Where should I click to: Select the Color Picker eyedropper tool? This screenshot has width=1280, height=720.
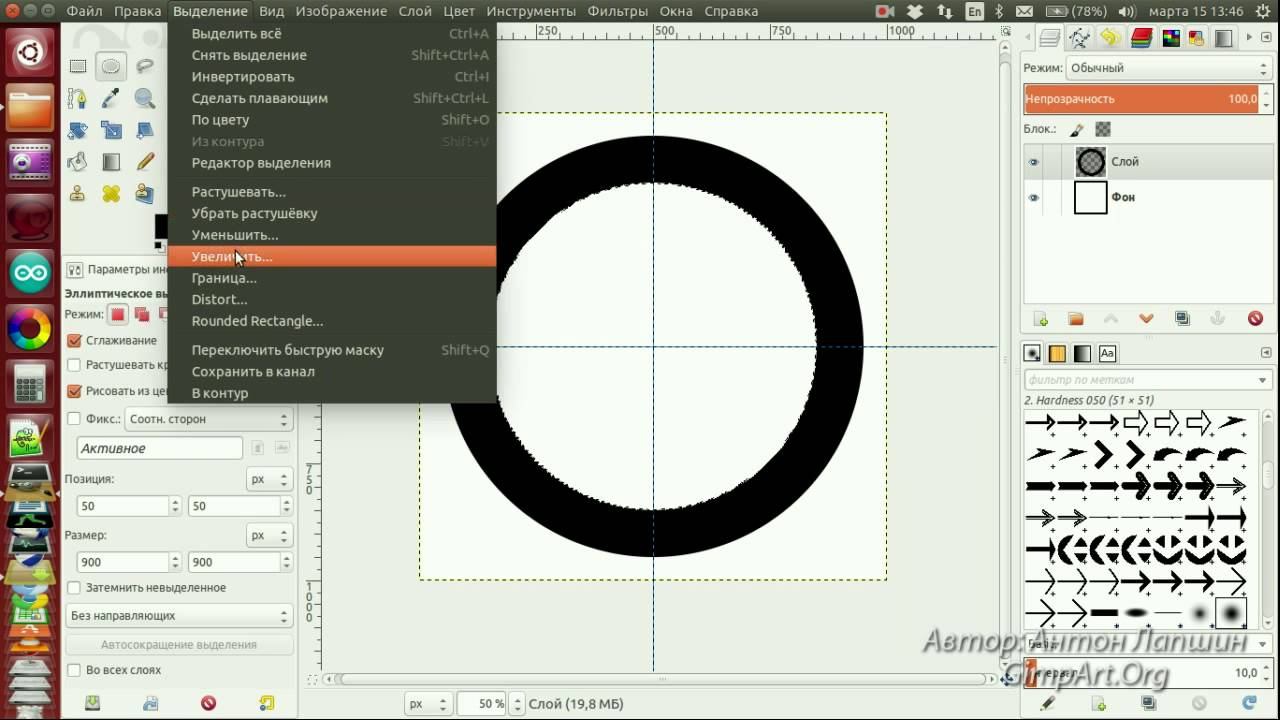[x=111, y=99]
